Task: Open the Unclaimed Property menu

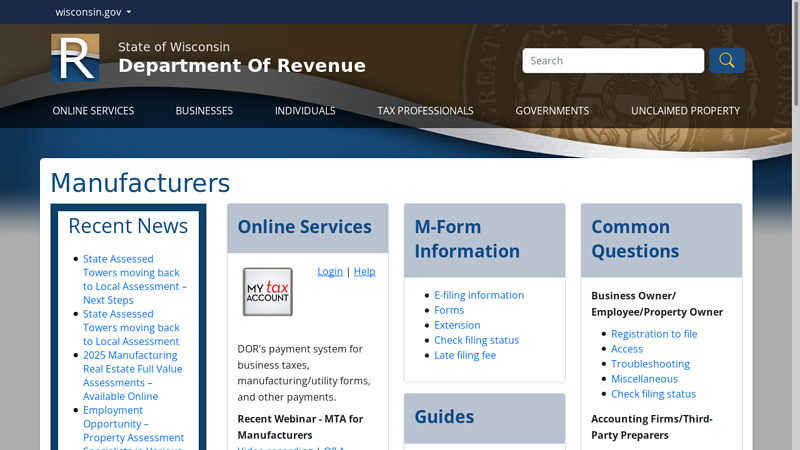Action: coord(685,111)
